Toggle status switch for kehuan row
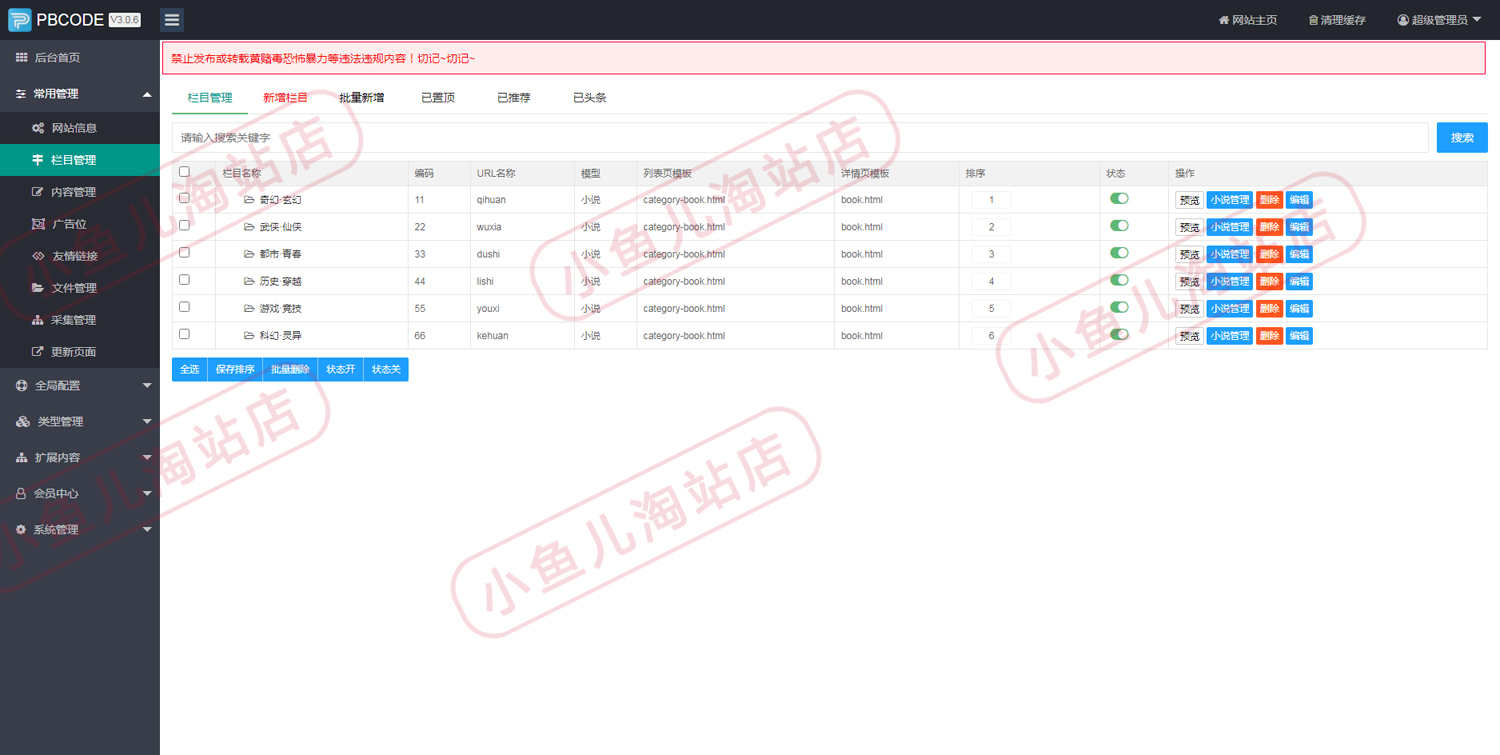 (x=1119, y=334)
